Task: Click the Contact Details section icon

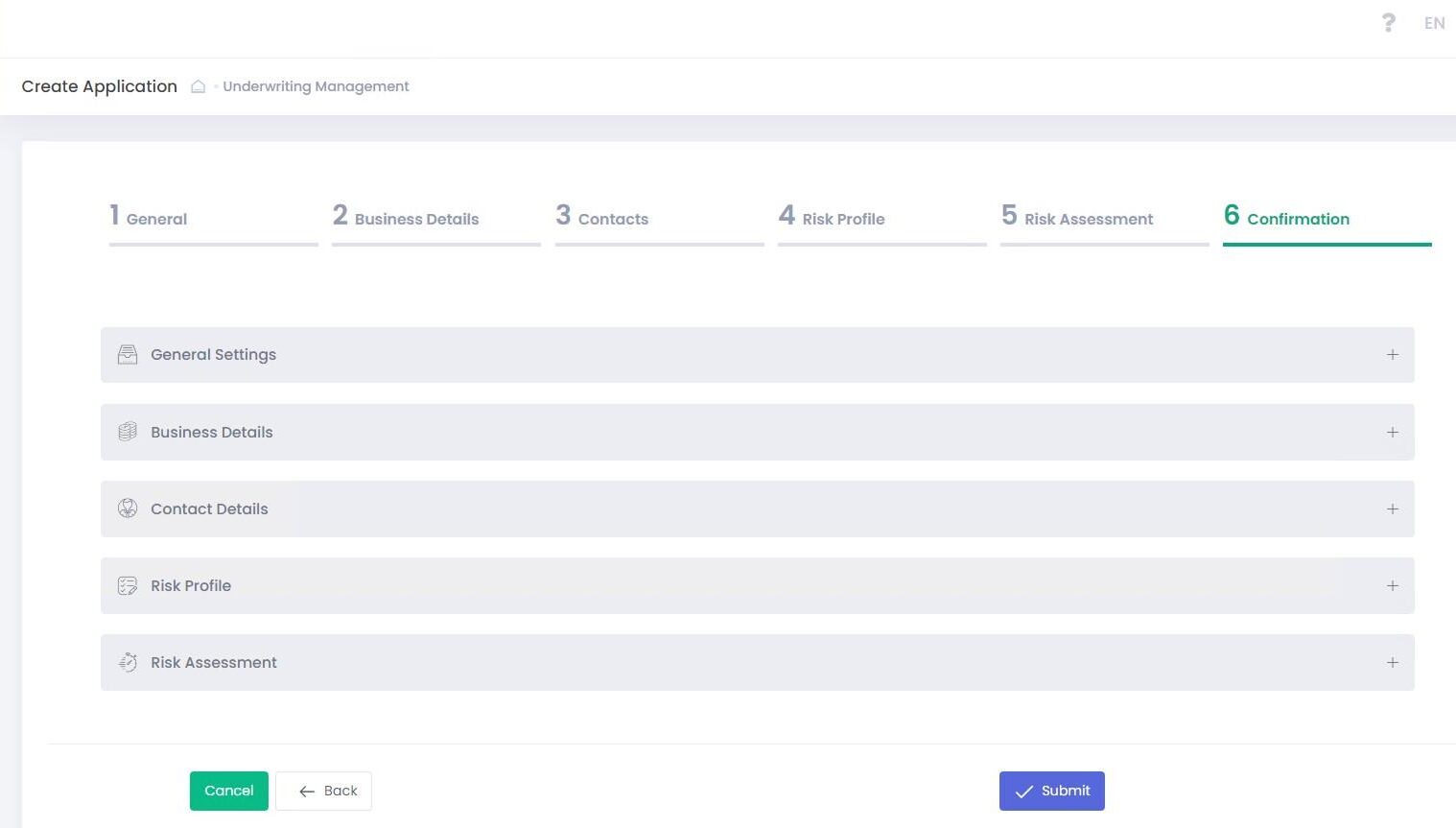Action: point(128,509)
